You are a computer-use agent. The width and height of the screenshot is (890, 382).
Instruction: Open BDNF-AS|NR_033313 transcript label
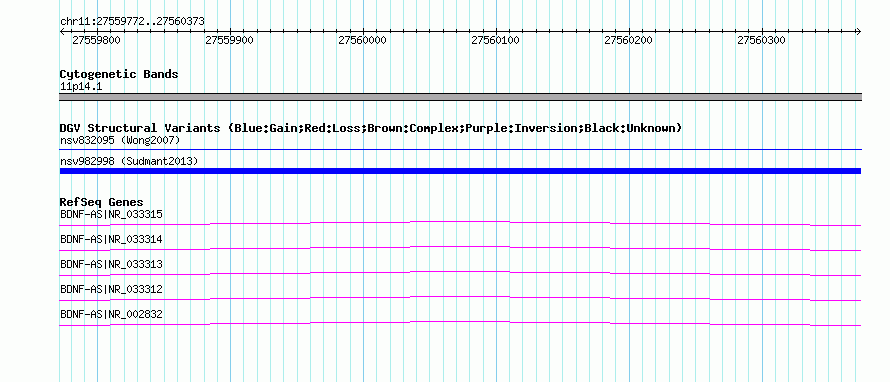point(111,265)
